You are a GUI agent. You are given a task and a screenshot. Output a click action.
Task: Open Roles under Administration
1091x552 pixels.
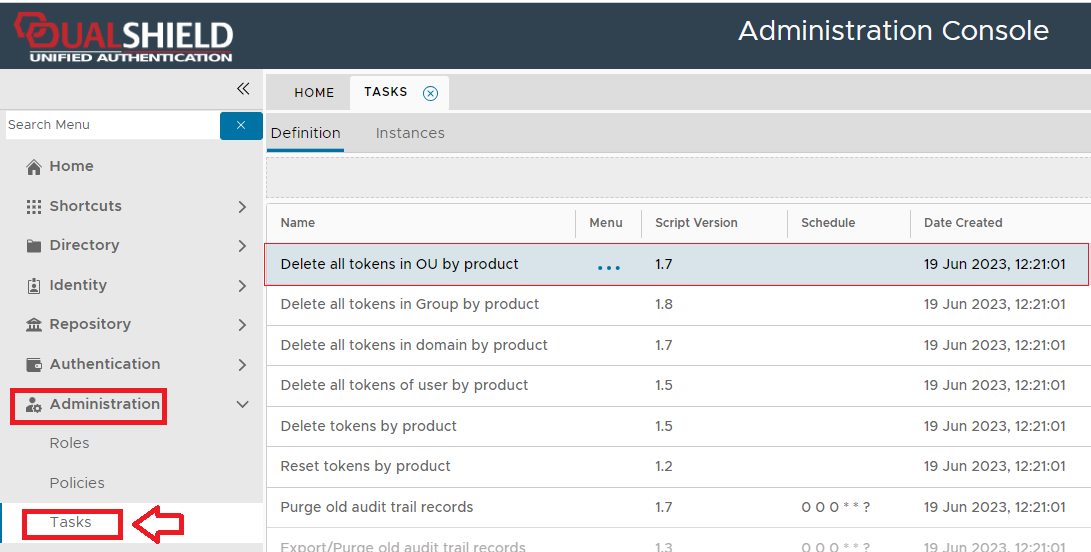coord(69,443)
